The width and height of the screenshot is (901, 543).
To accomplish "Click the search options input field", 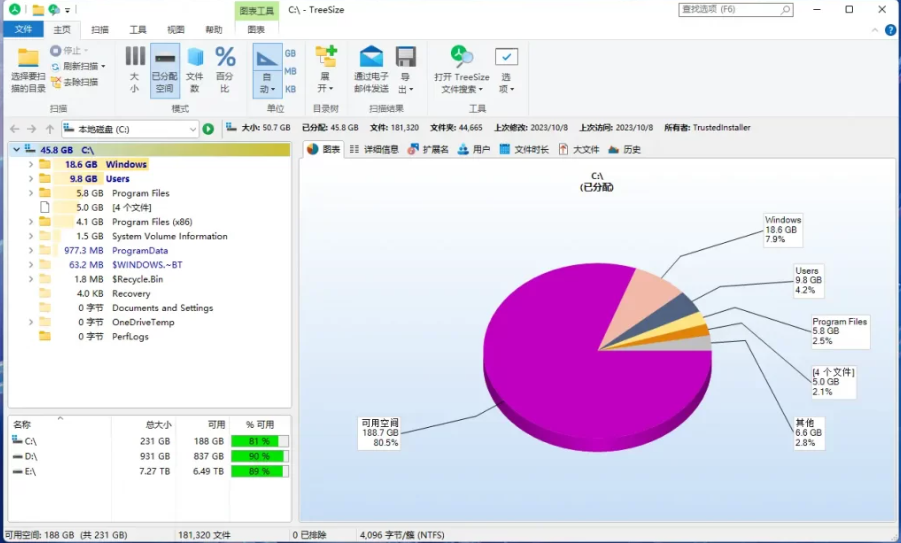I will tap(736, 10).
